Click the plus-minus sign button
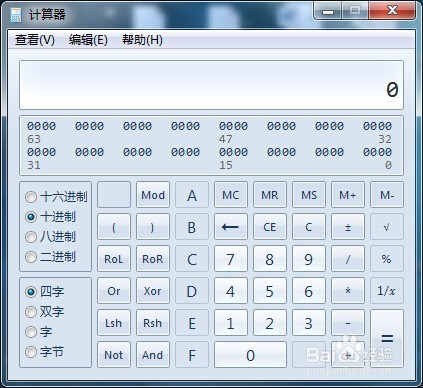The image size is (423, 388). click(348, 227)
